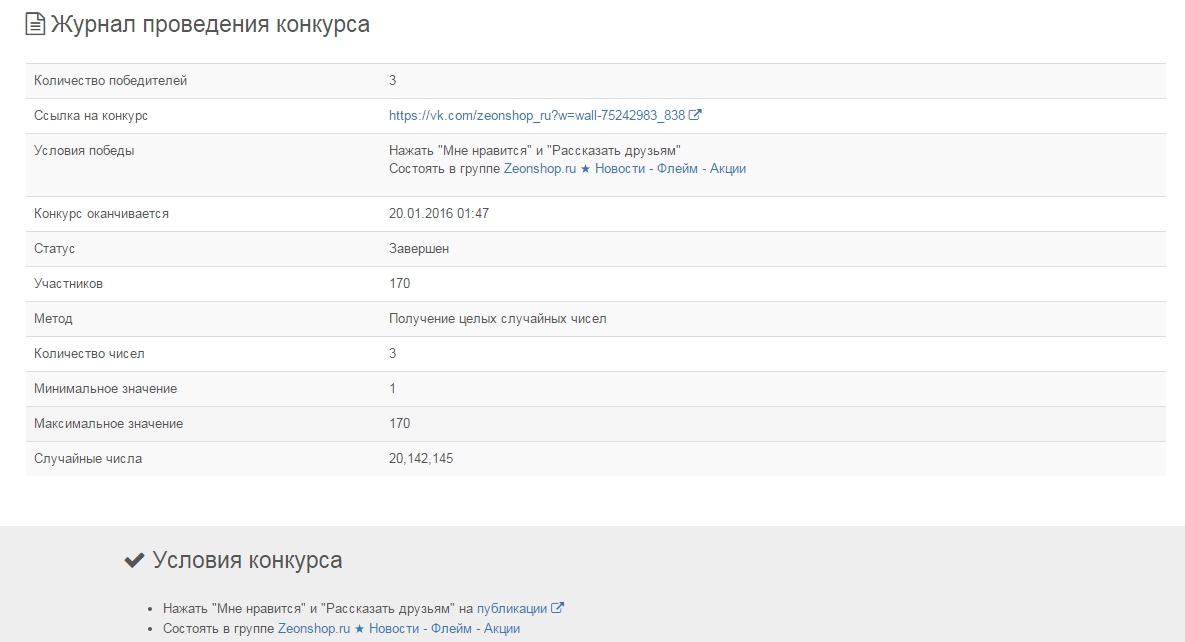Screen dimensions: 1185x642
Task: Open the Zeonshop.ru group link in the bulleted conditions list
Action: tap(399, 628)
